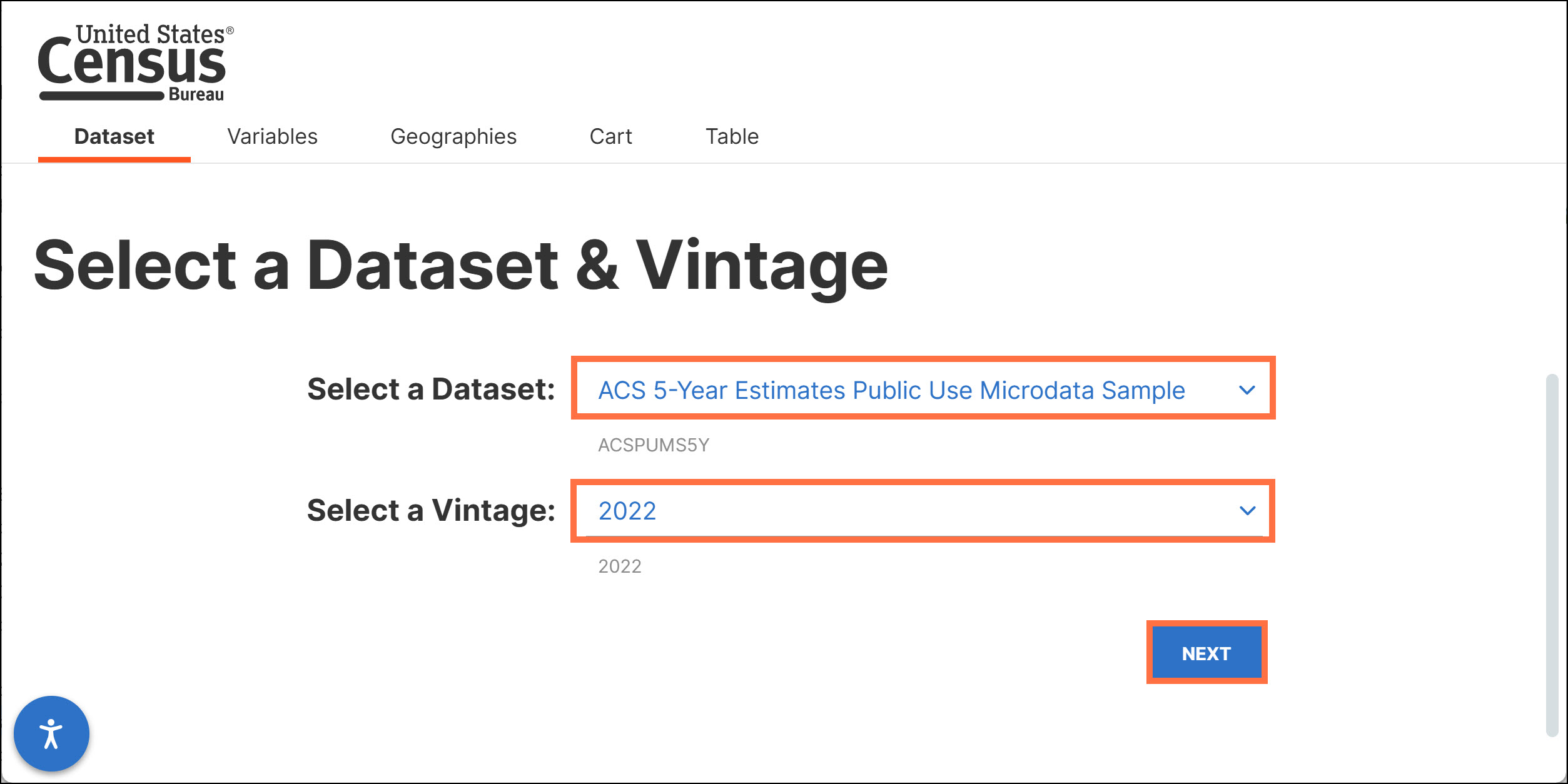Click the 2022 vintage value text
1568x784 pixels.
(x=627, y=510)
